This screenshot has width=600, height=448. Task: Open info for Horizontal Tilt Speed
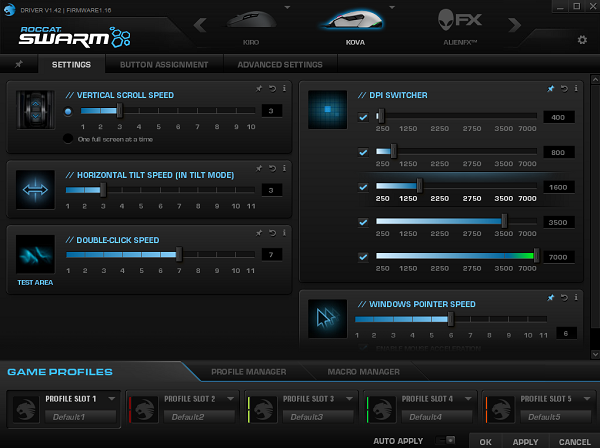[284, 168]
